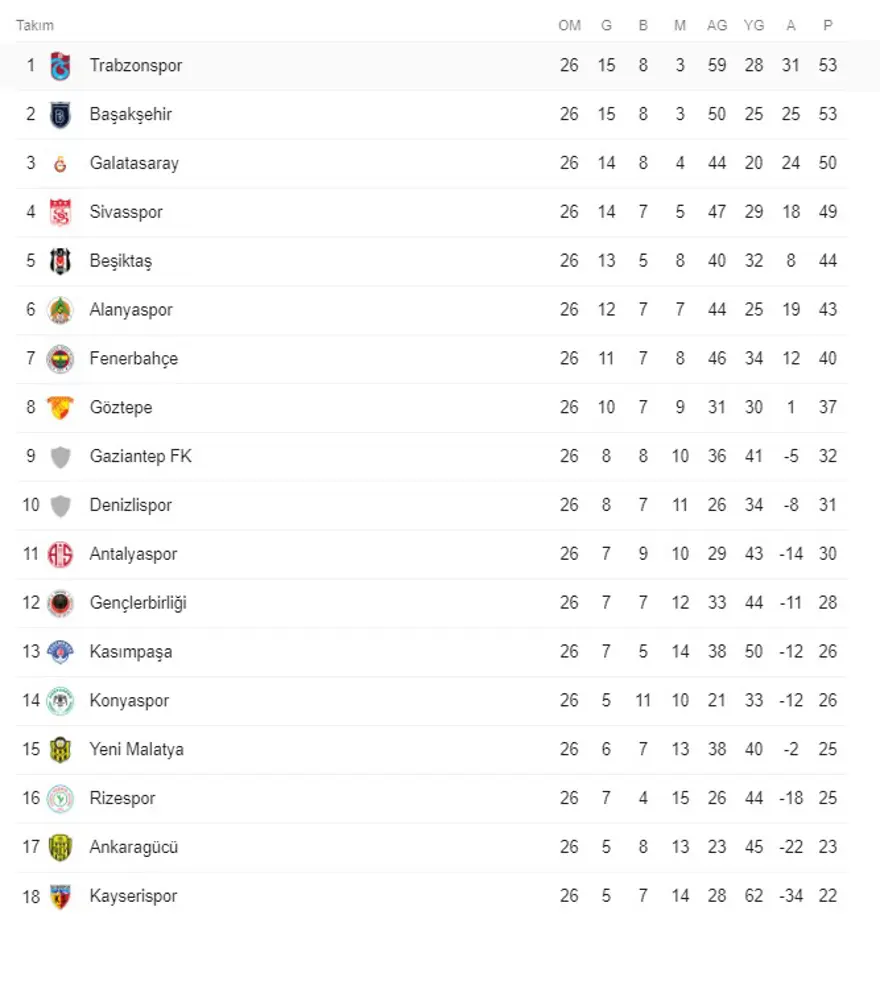880x984 pixels.
Task: Click the Beşiktaş club crest
Action: click(61, 261)
